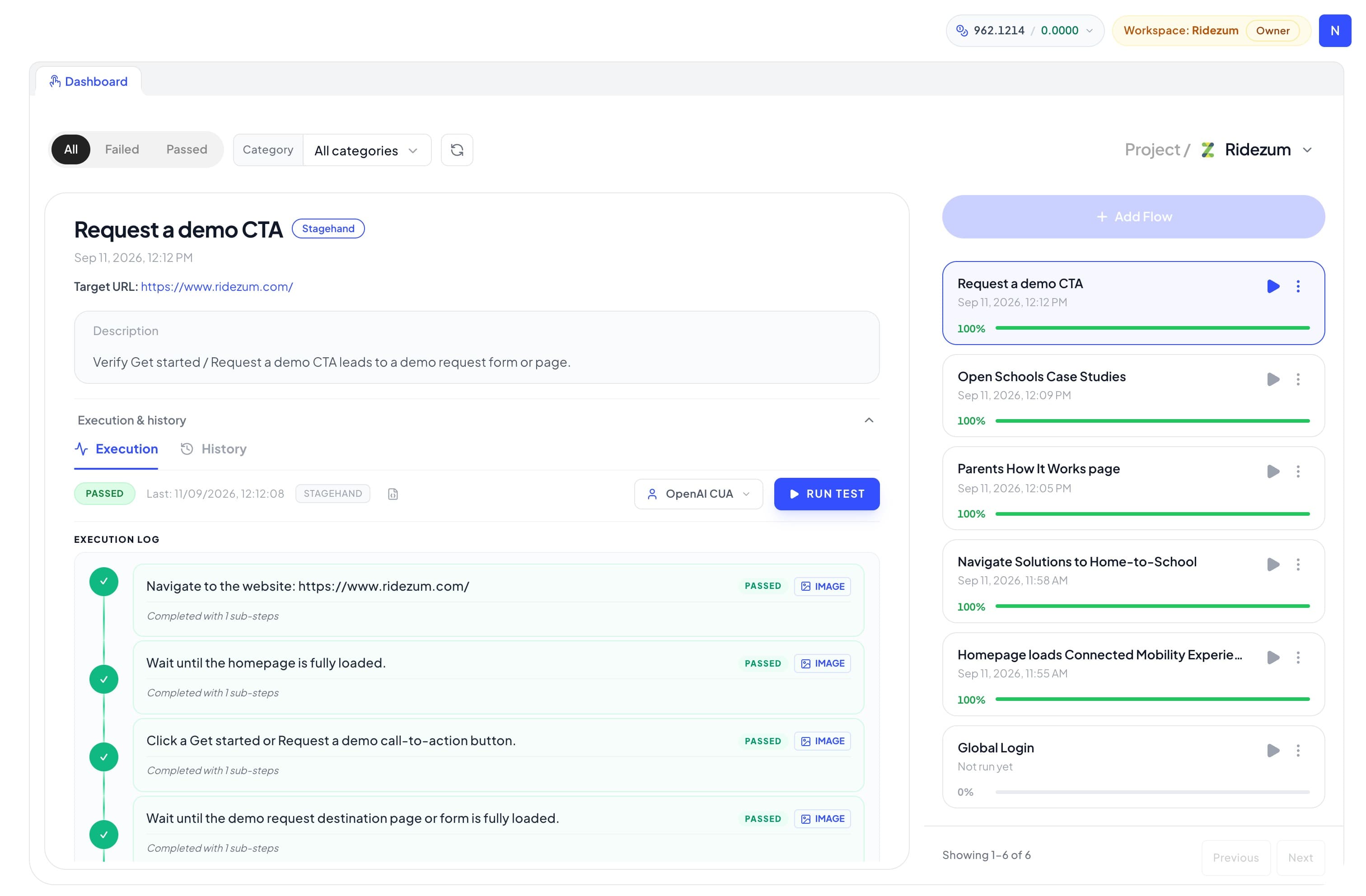Click the log file icon beside STAGEHAND tag
The height and width of the screenshot is (896, 1366).
[393, 494]
